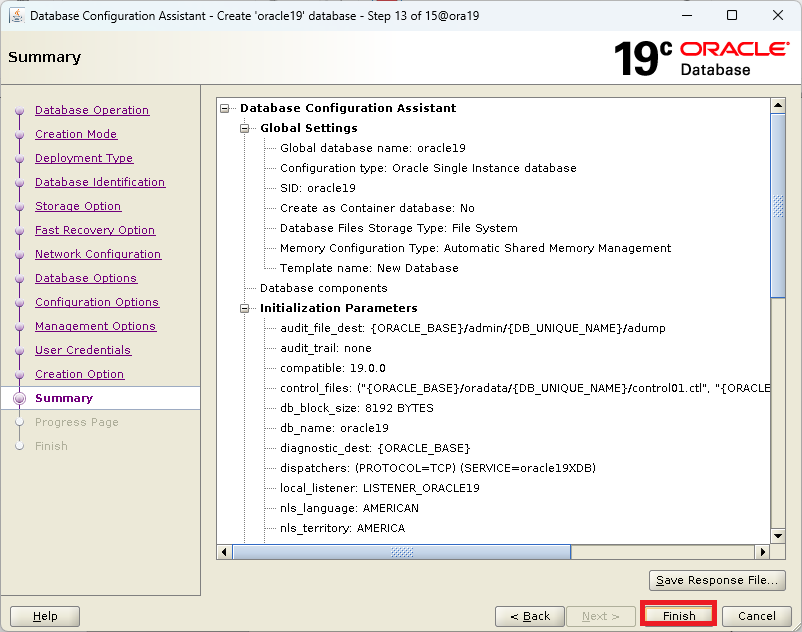Select the 'SID: oracle19' row

318,188
